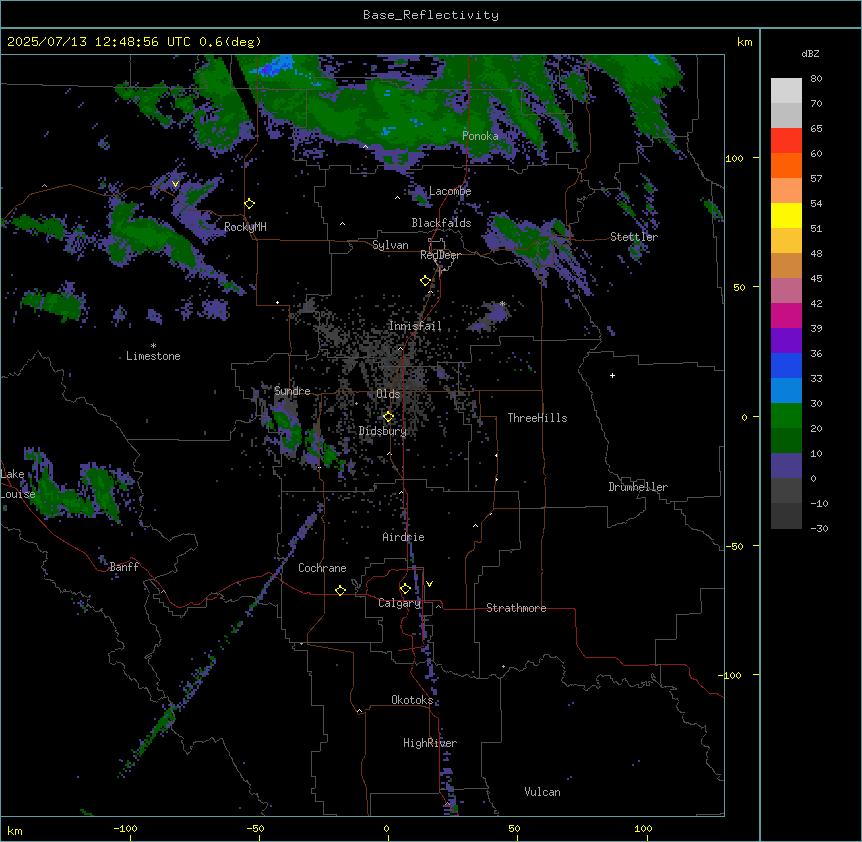Click the Lake Louise label
This screenshot has width=862, height=842.
16,484
